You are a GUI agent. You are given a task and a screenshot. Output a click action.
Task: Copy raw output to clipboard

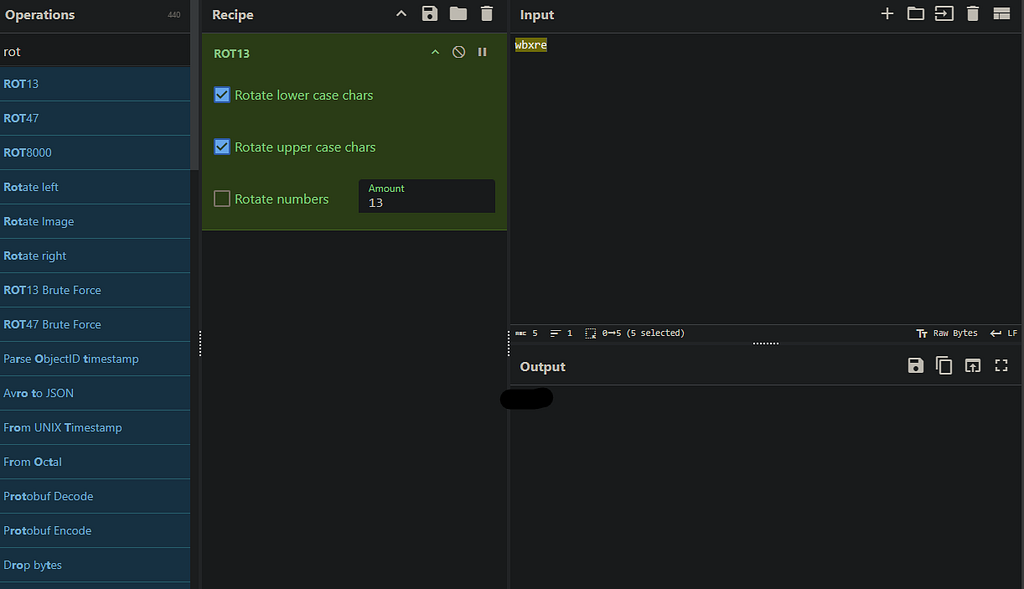pyautogui.click(x=944, y=366)
